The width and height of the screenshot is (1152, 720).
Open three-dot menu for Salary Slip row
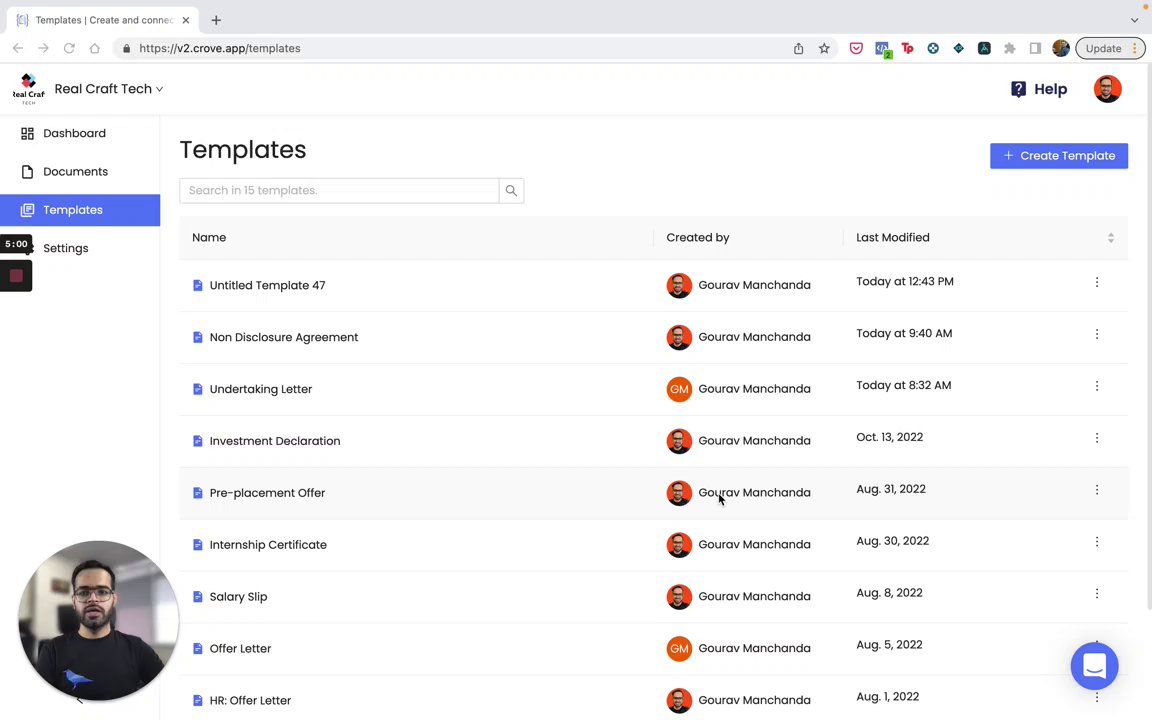coord(1096,594)
